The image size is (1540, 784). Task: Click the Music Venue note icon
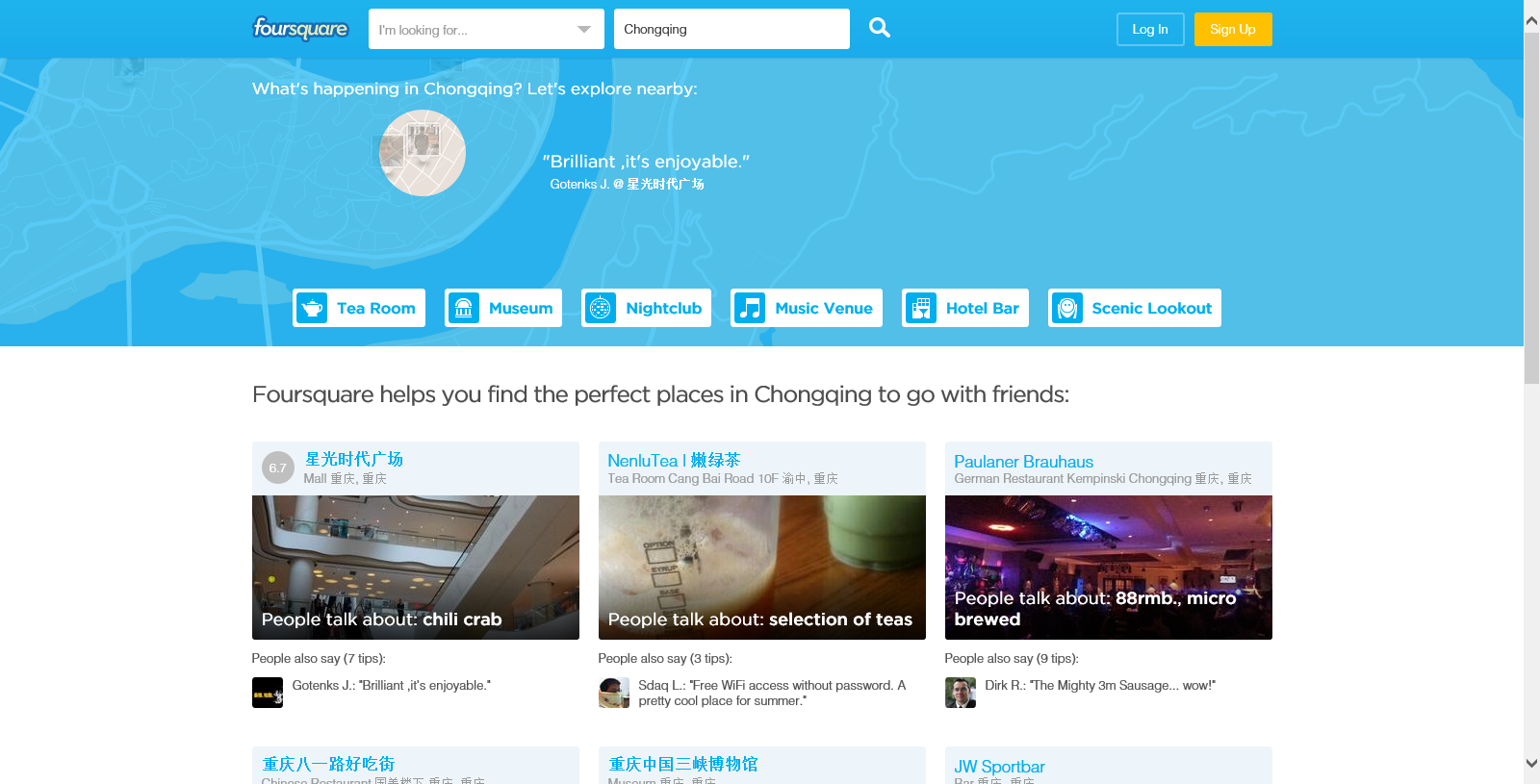click(750, 308)
